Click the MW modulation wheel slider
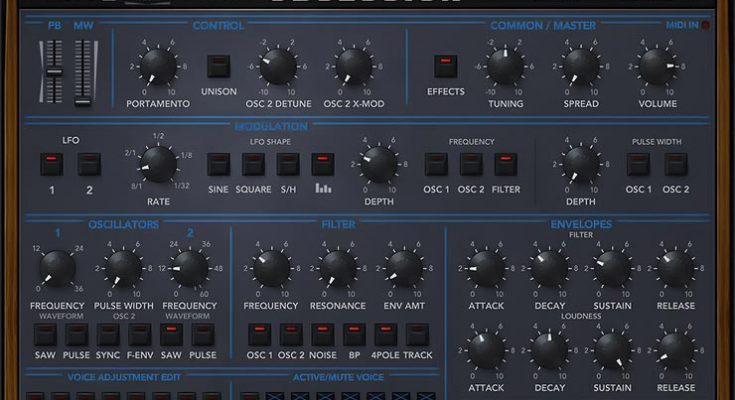The width and height of the screenshot is (735, 400). [83, 72]
